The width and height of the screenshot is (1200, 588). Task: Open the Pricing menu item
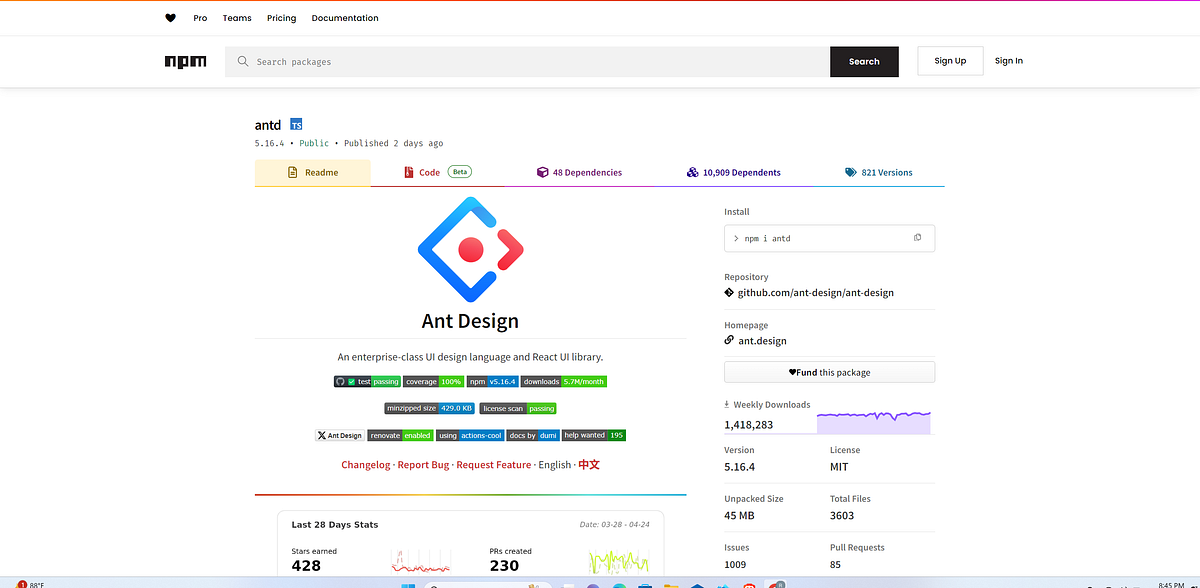click(x=281, y=17)
